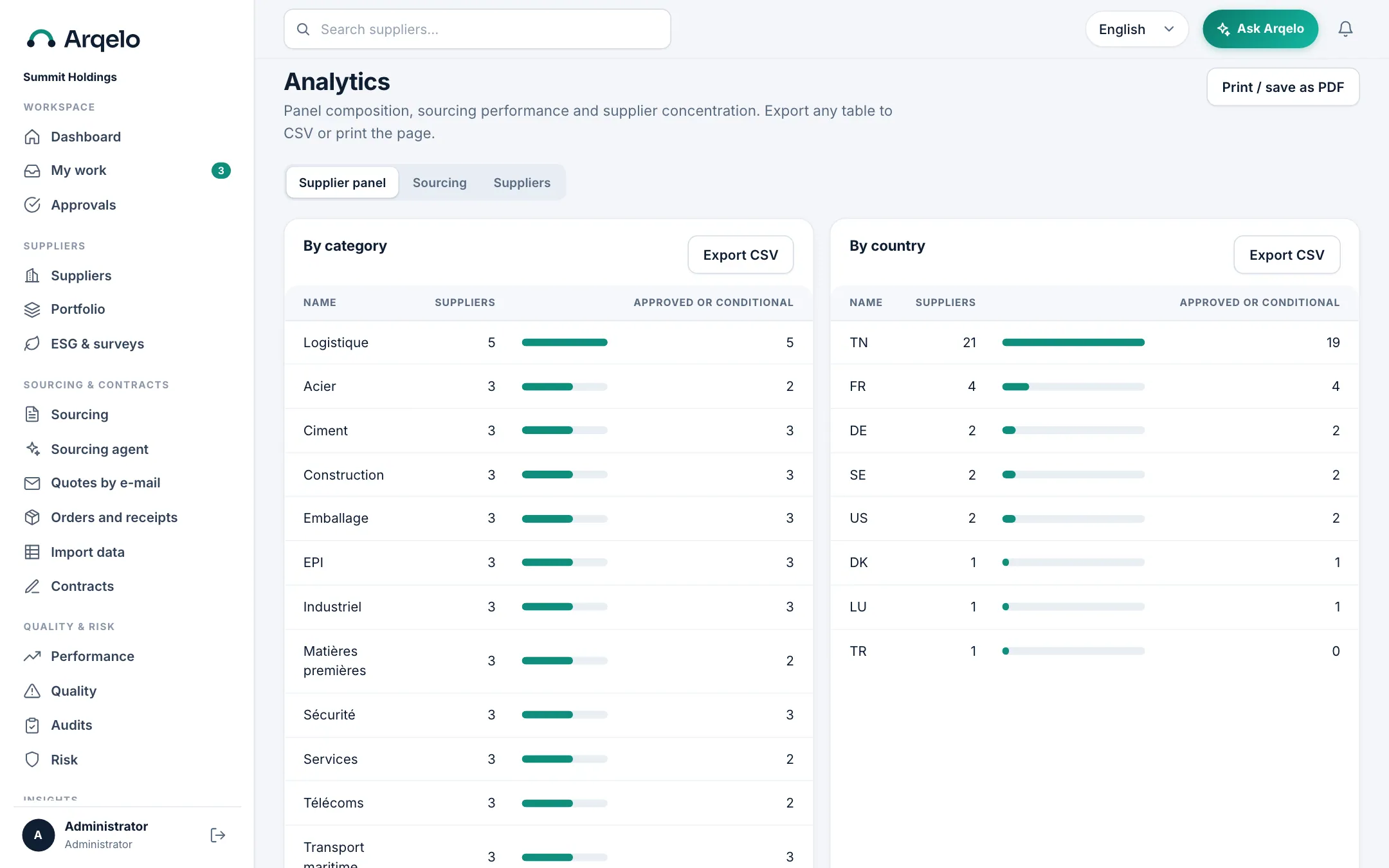
Task: Click the Sourcing document icon
Action: click(x=32, y=415)
